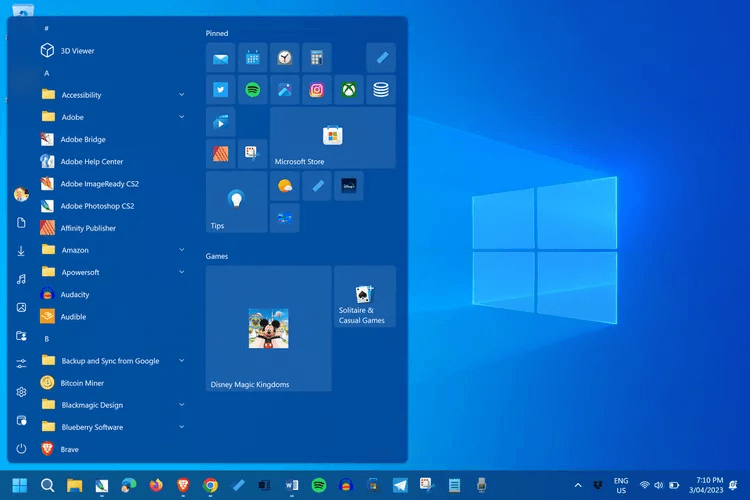Launch the Instagram tile
Viewport: 750px width, 500px height.
point(317,90)
